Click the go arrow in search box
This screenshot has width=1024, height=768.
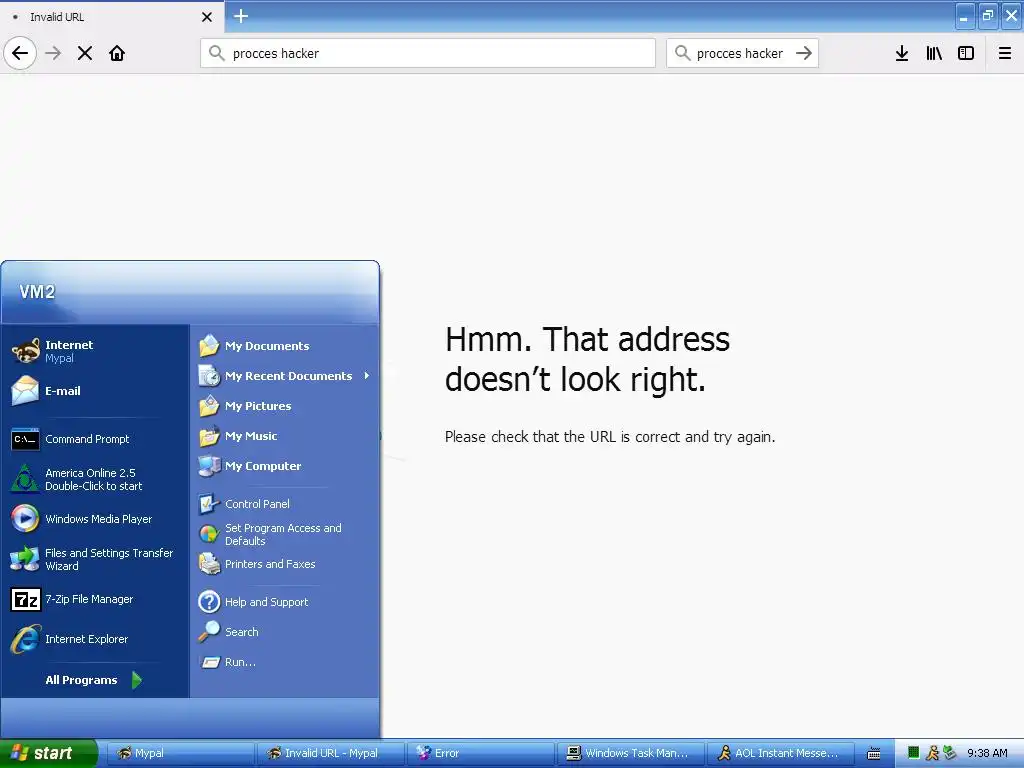coord(804,53)
